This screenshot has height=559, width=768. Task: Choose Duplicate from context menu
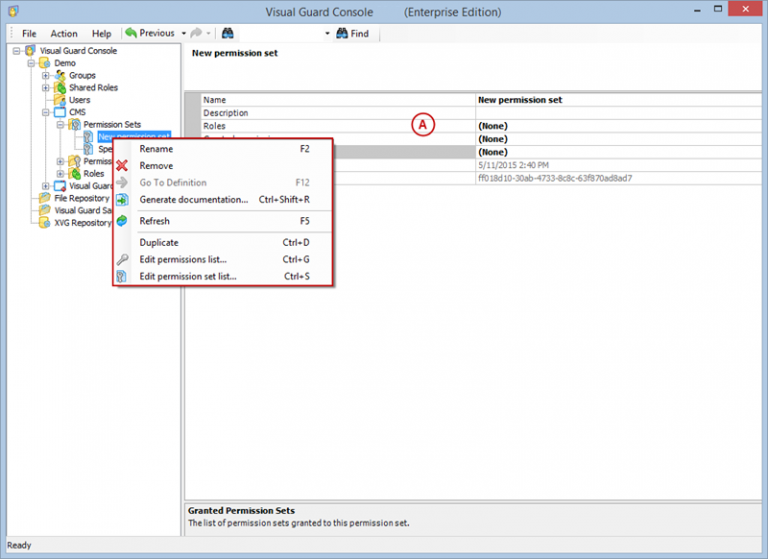point(223,243)
